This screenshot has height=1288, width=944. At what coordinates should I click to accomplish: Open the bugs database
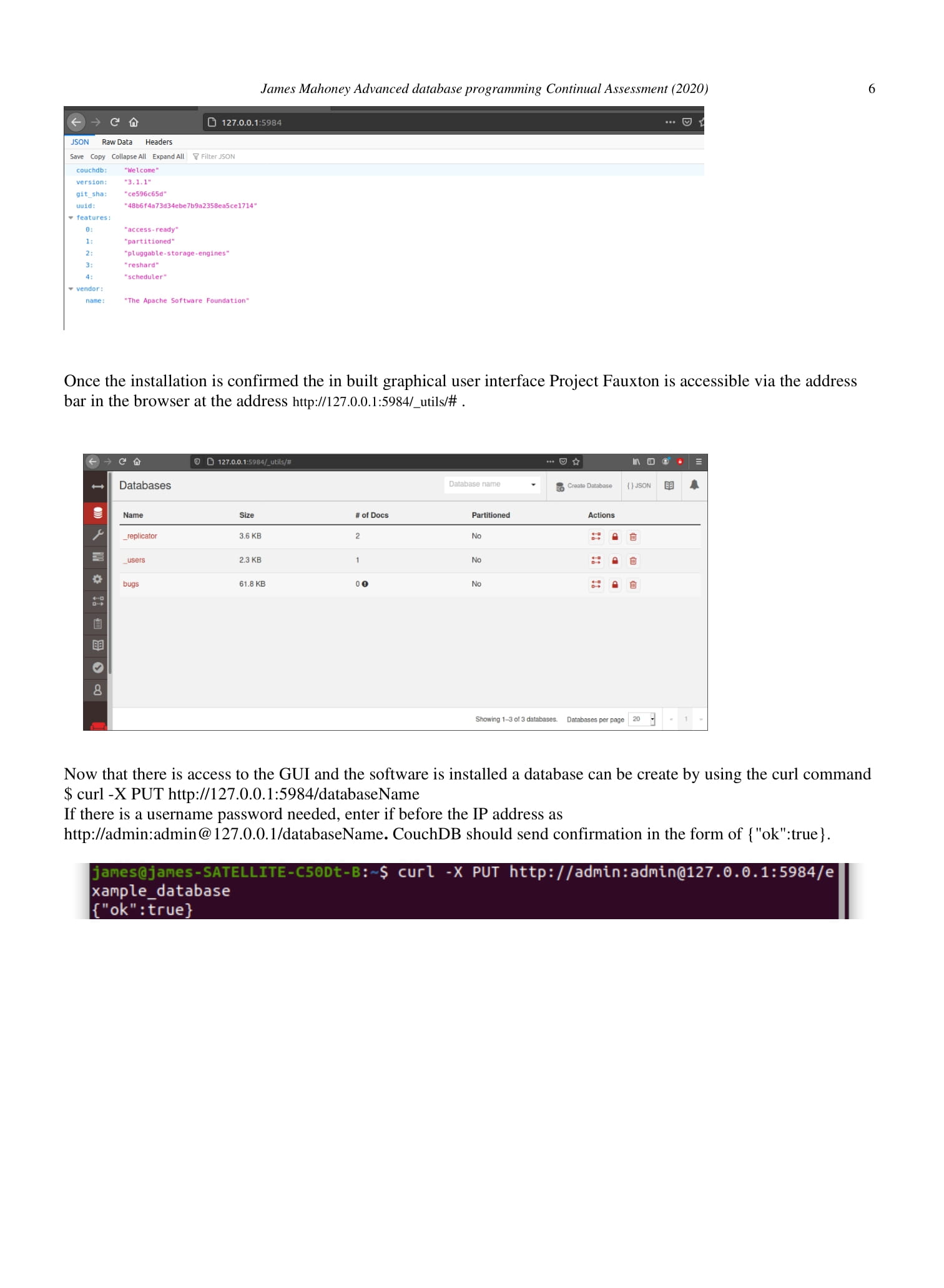click(x=131, y=585)
